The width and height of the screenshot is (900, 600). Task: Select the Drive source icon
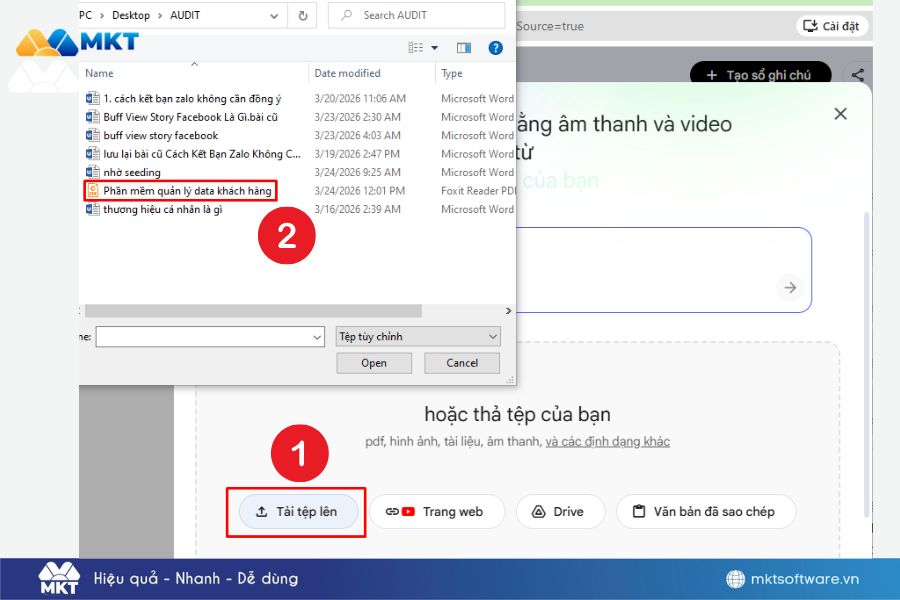[x=539, y=511]
